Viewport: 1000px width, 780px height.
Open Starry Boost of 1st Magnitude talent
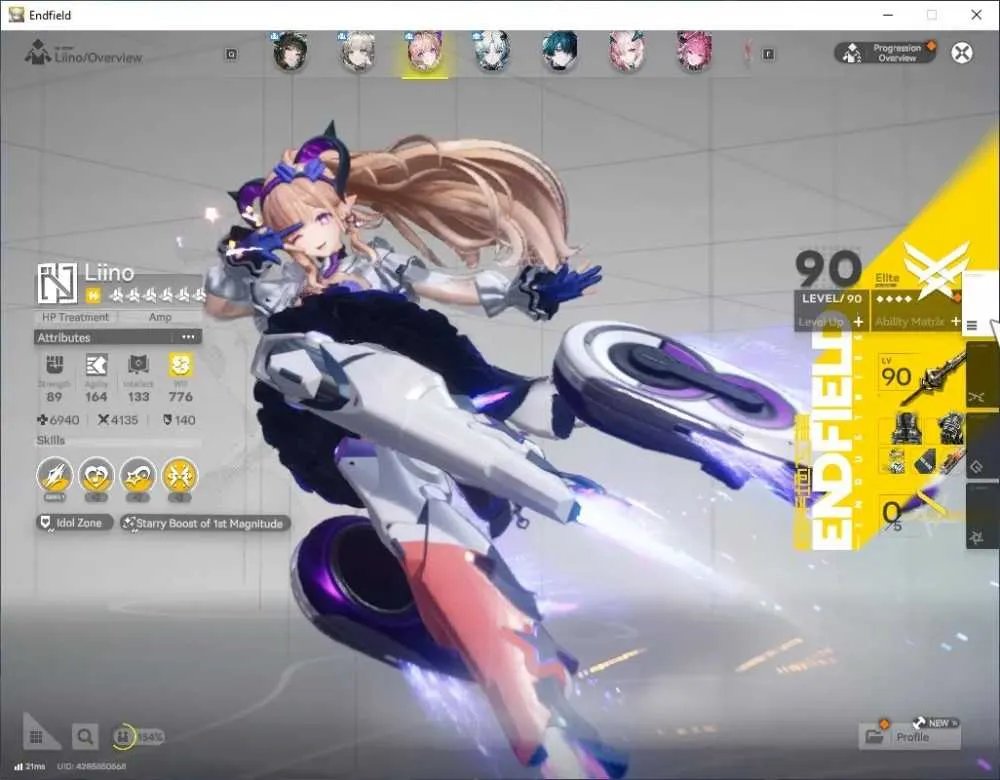click(x=205, y=523)
